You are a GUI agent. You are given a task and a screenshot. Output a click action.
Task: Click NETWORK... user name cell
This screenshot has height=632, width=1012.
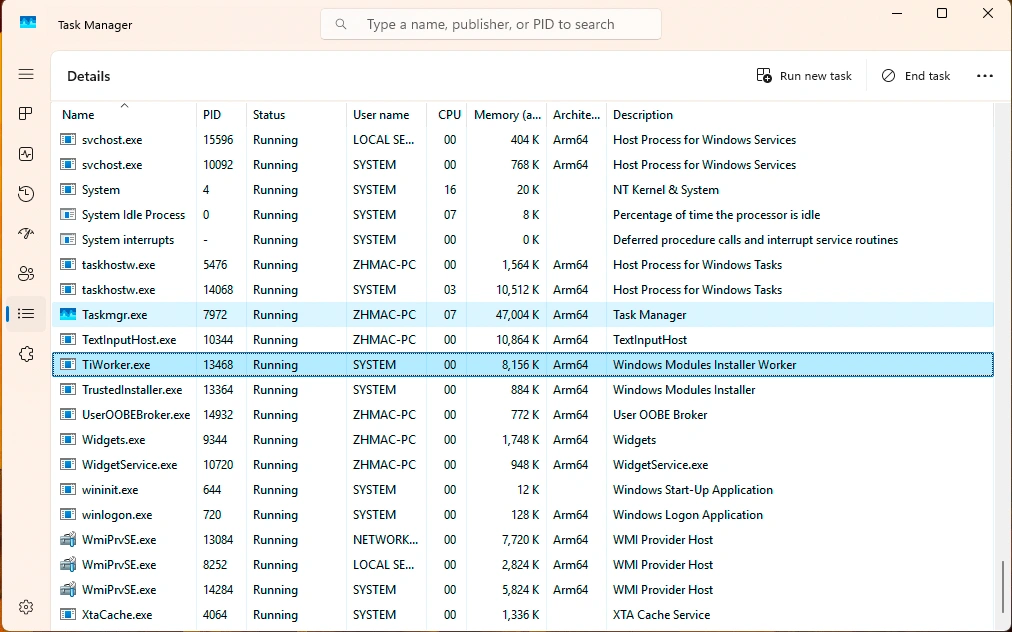tap(385, 540)
